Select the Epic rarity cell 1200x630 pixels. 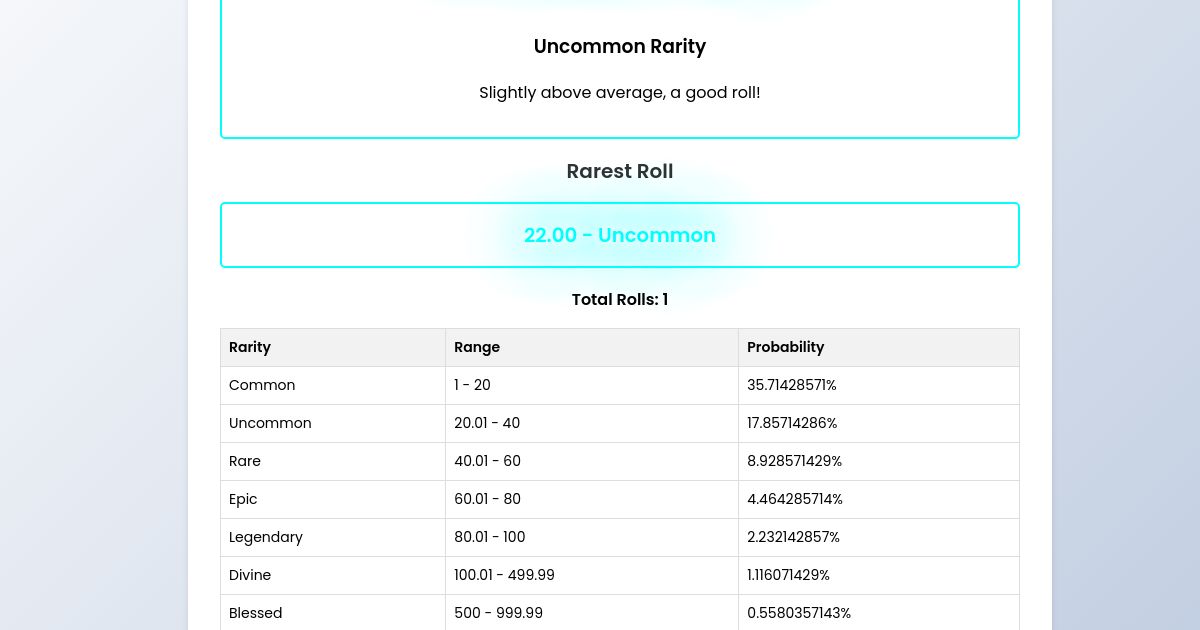[x=243, y=499]
